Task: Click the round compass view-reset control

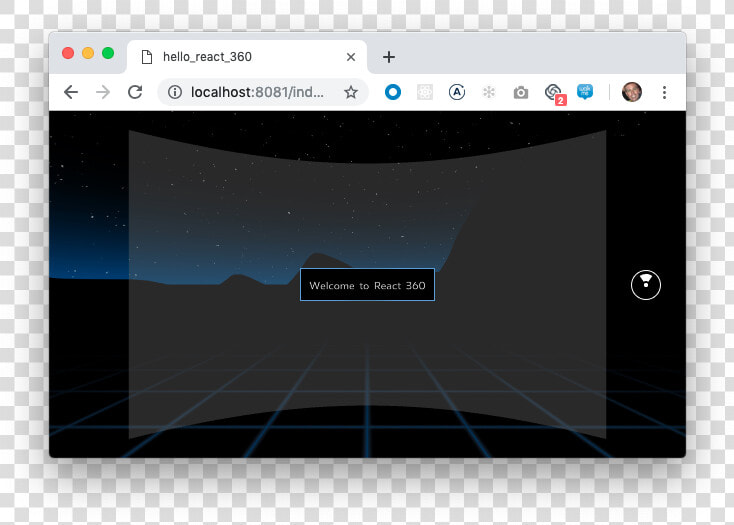Action: 646,284
